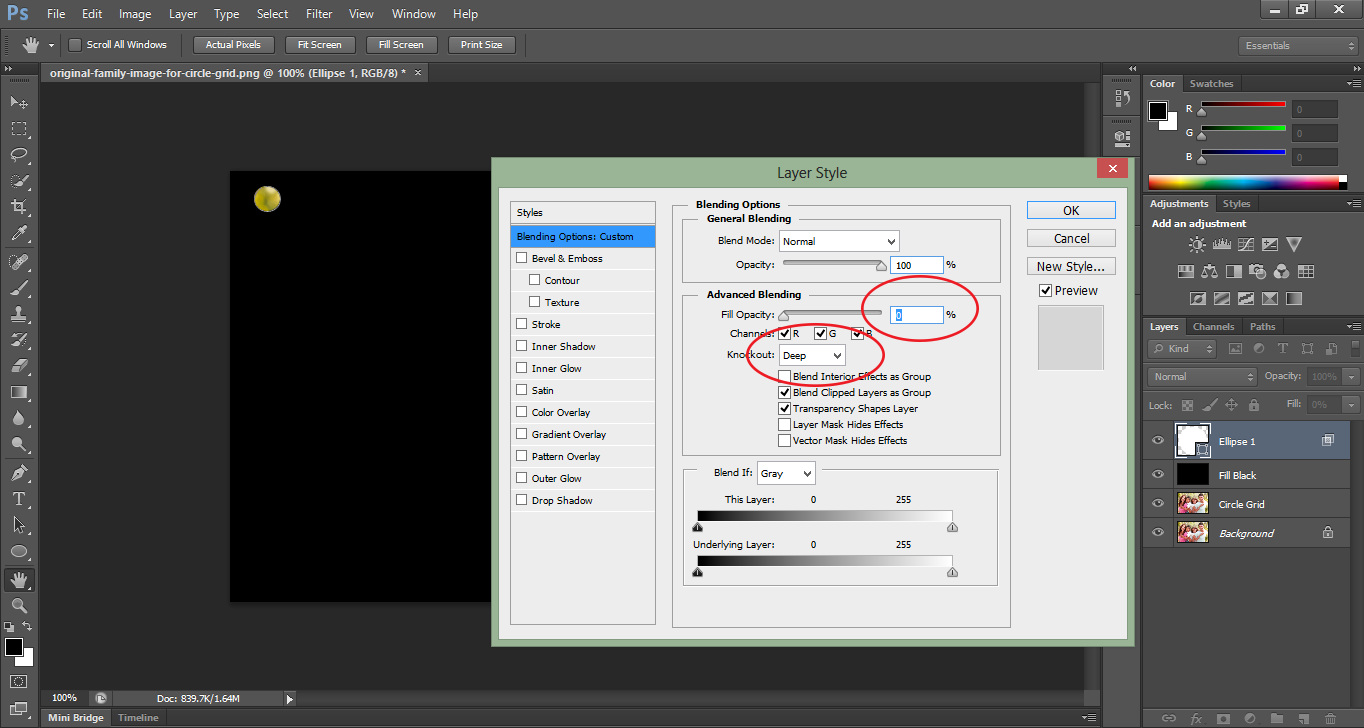Hide the Circle Grid layer

pyautogui.click(x=1157, y=503)
